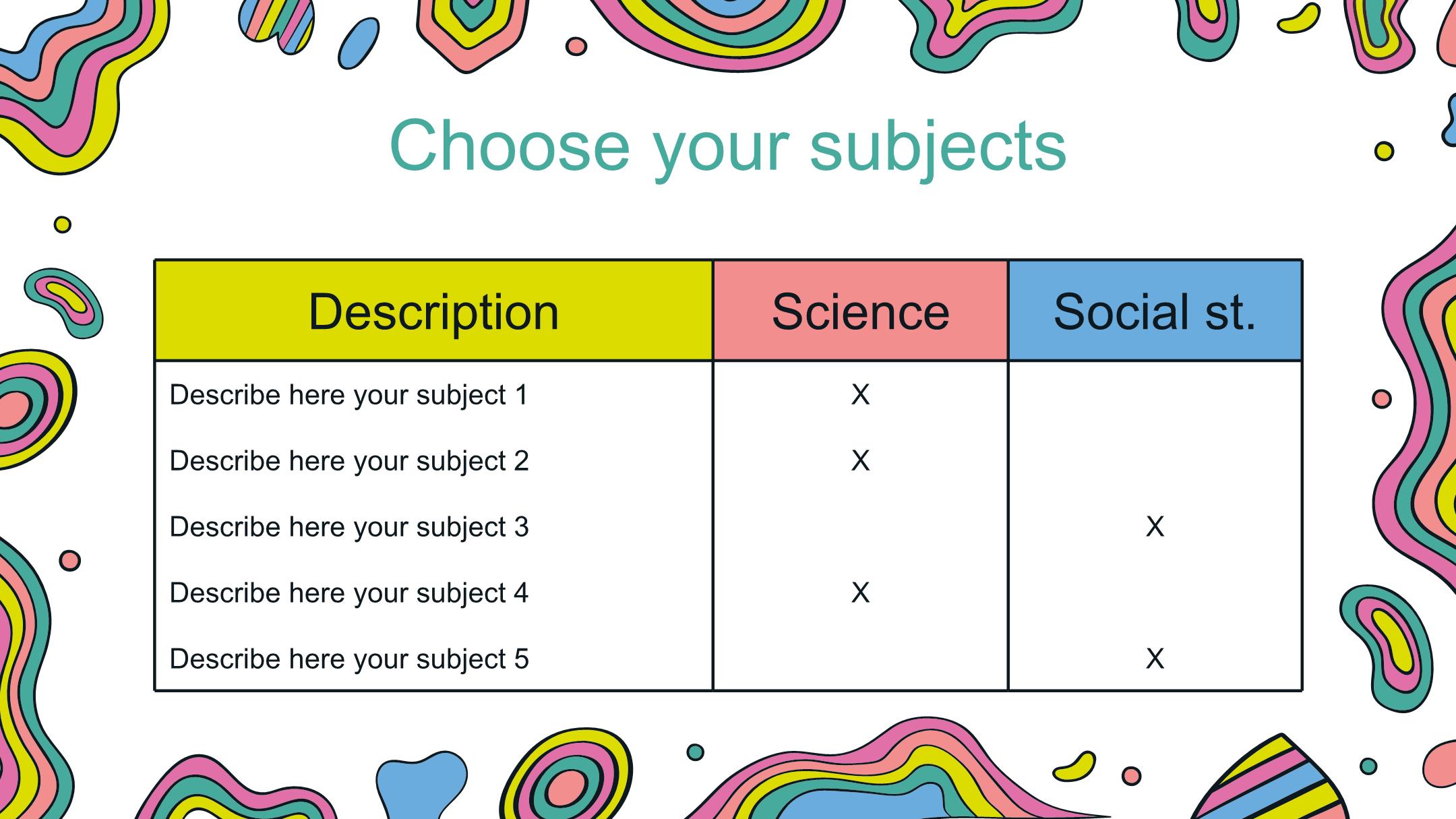Click the Social st. X for subject 3

tap(1155, 526)
